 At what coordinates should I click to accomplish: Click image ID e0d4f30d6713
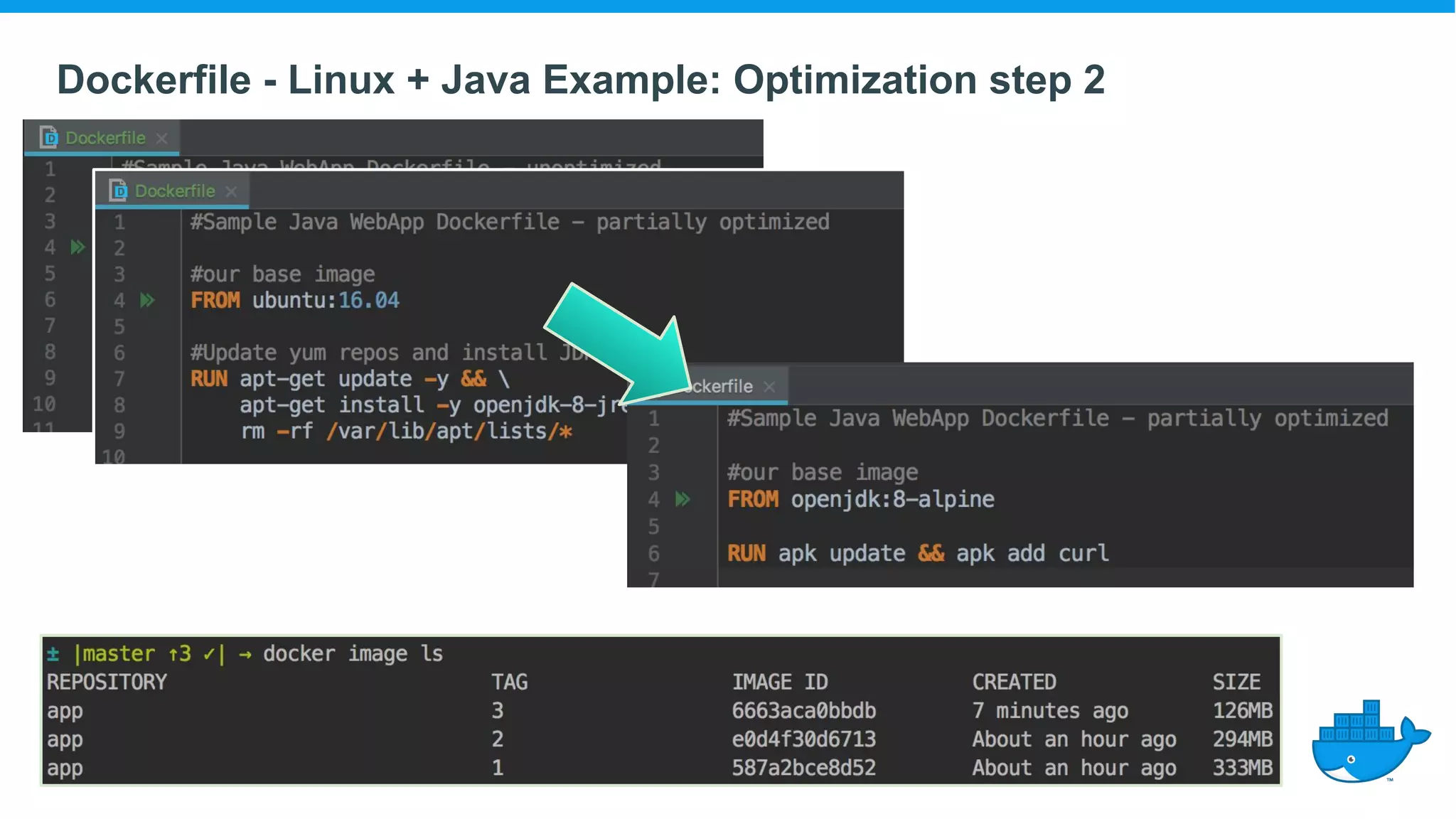click(804, 739)
